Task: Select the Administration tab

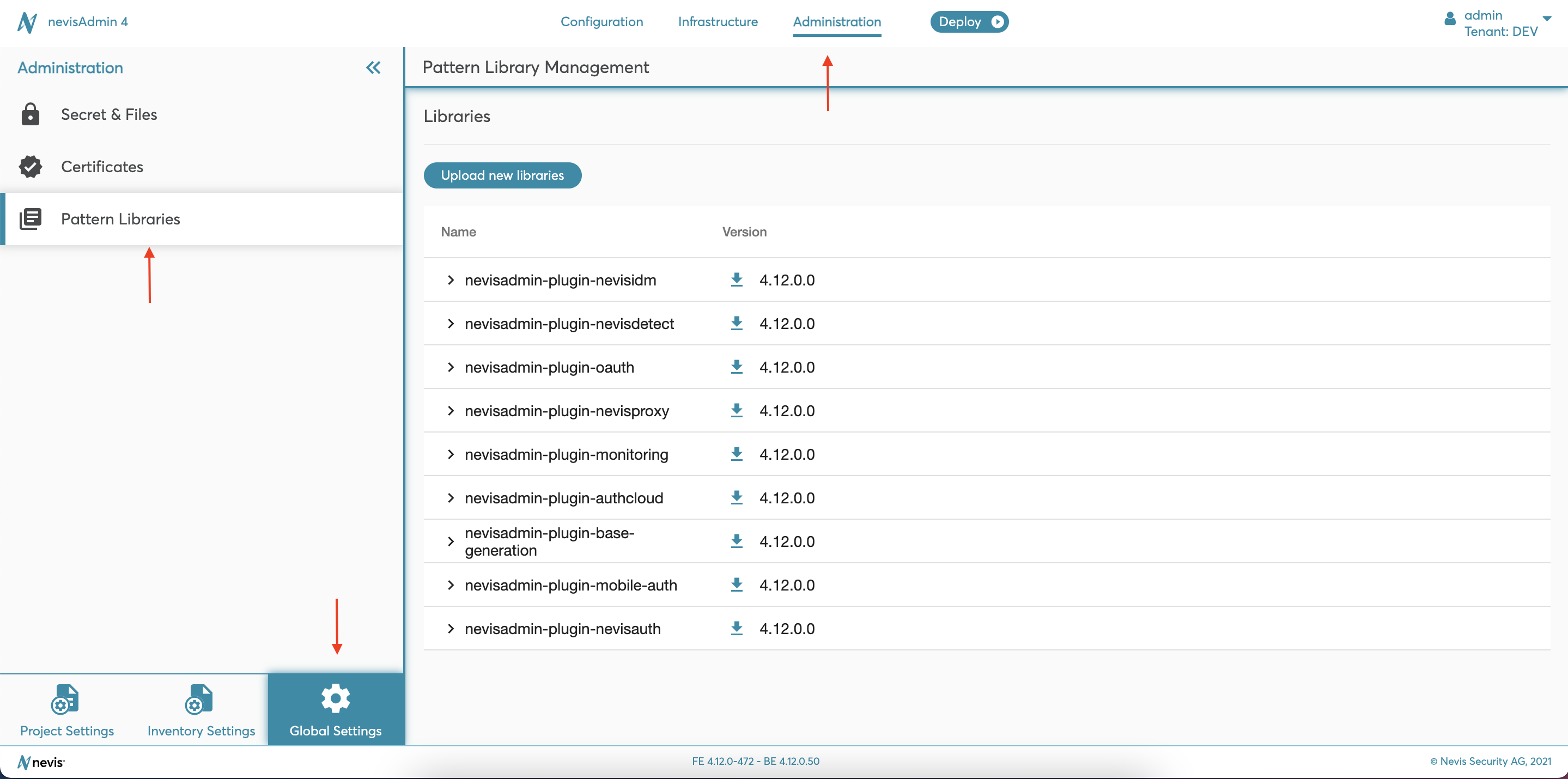Action: coord(837,22)
